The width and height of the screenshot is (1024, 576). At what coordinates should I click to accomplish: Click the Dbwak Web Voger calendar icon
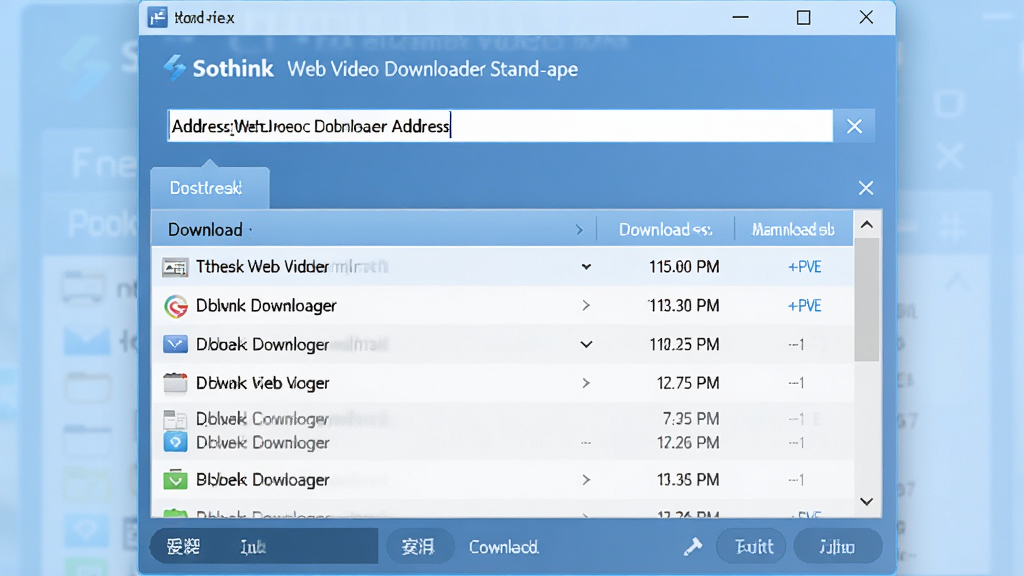(175, 383)
